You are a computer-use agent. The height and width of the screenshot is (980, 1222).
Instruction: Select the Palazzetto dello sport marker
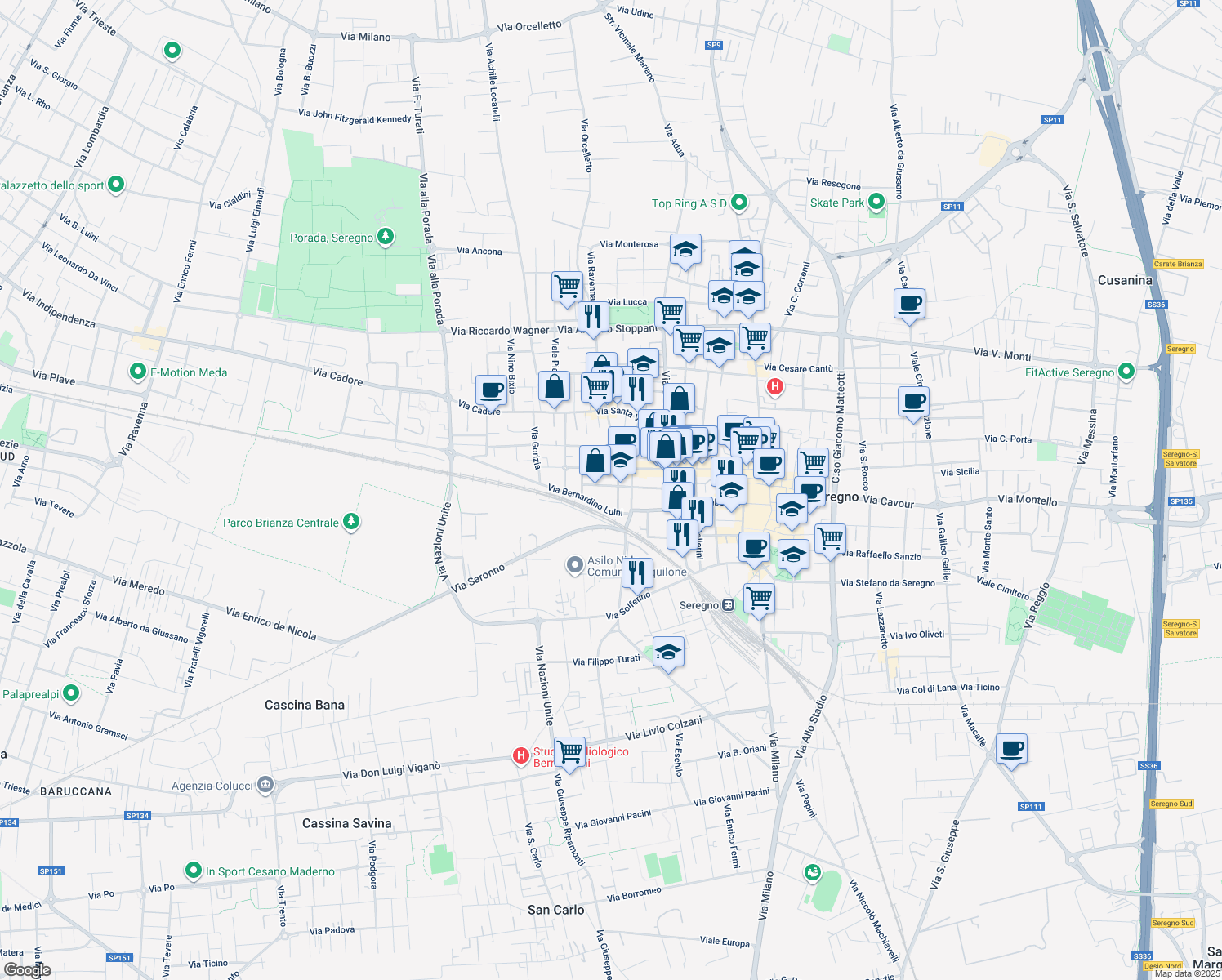(116, 185)
